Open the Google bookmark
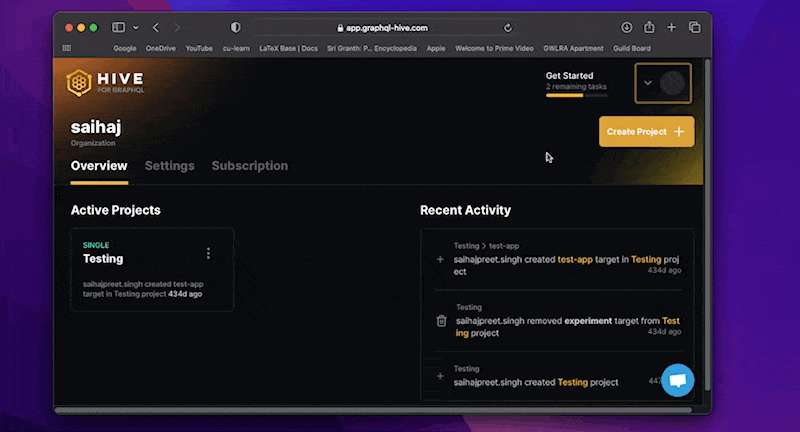The image size is (800, 432). (x=124, y=48)
